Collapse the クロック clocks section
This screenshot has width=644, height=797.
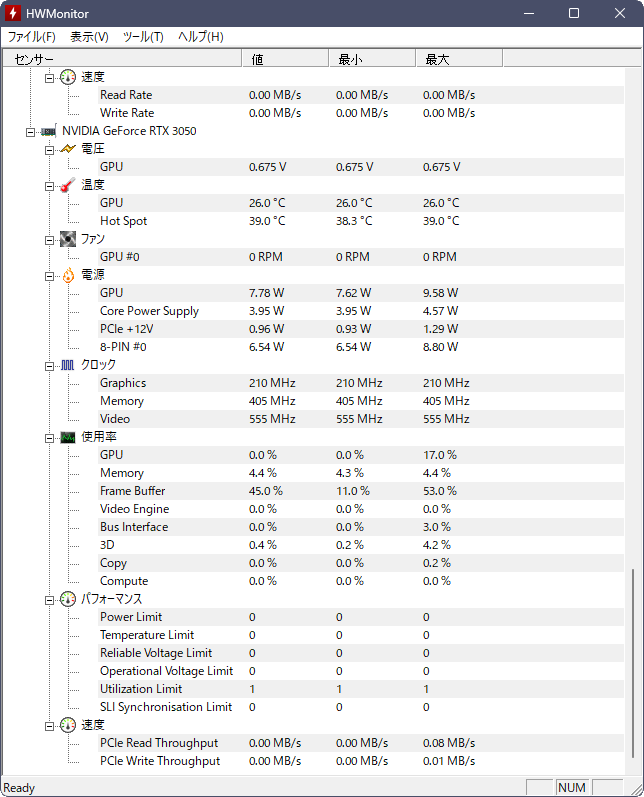[x=49, y=366]
